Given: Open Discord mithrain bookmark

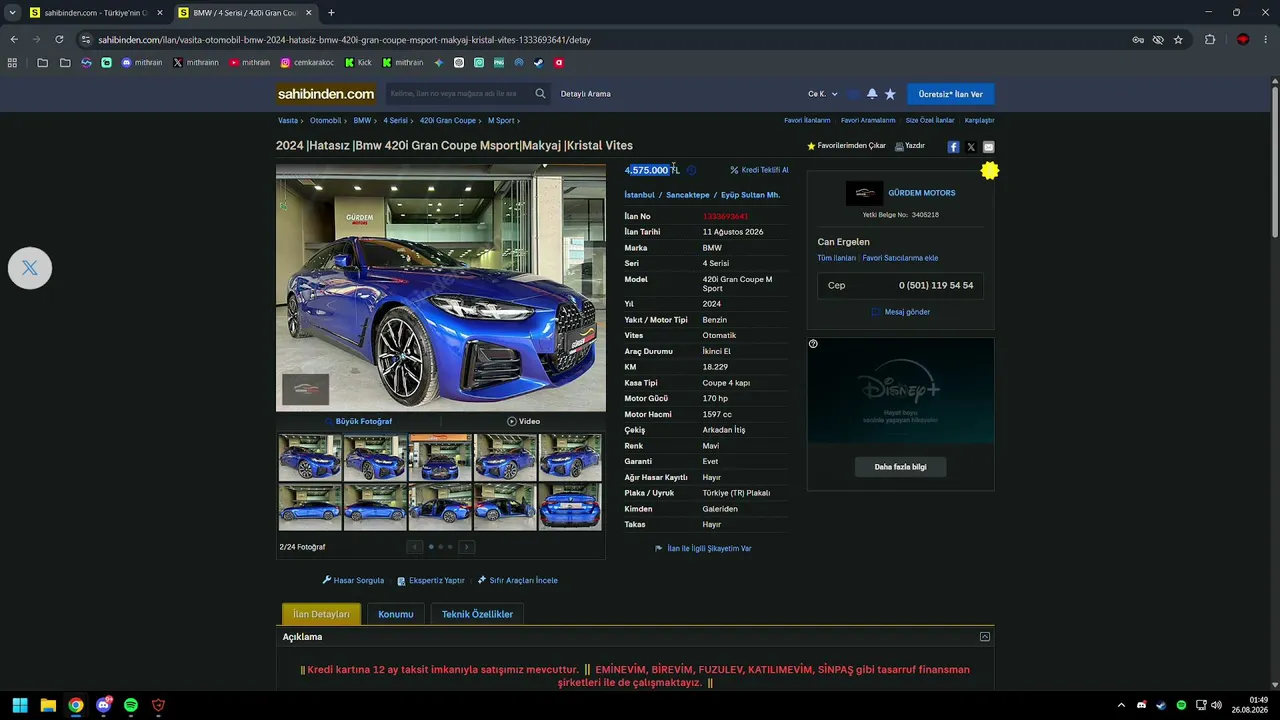Looking at the screenshot, I should click(141, 62).
